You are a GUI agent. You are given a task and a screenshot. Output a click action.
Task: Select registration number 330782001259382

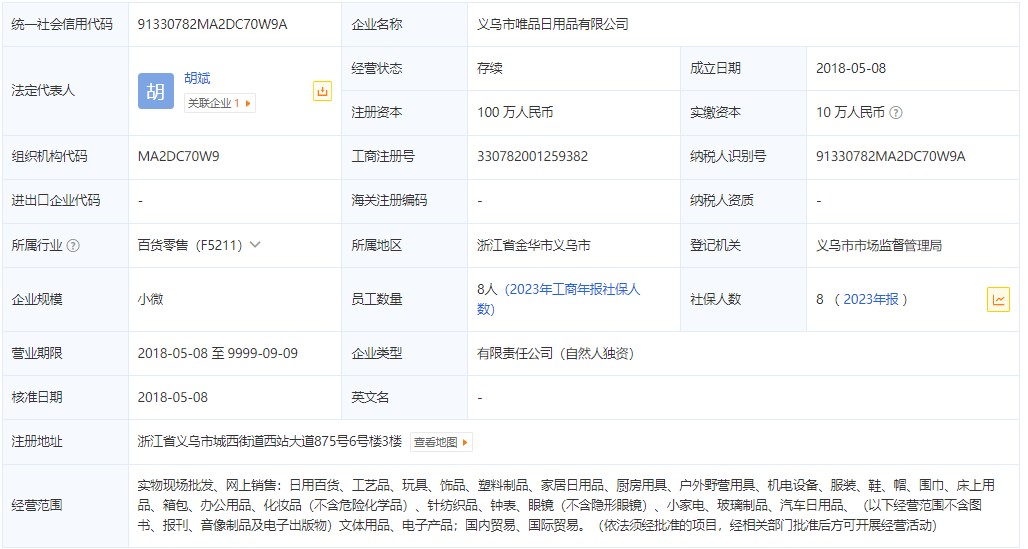coord(532,156)
